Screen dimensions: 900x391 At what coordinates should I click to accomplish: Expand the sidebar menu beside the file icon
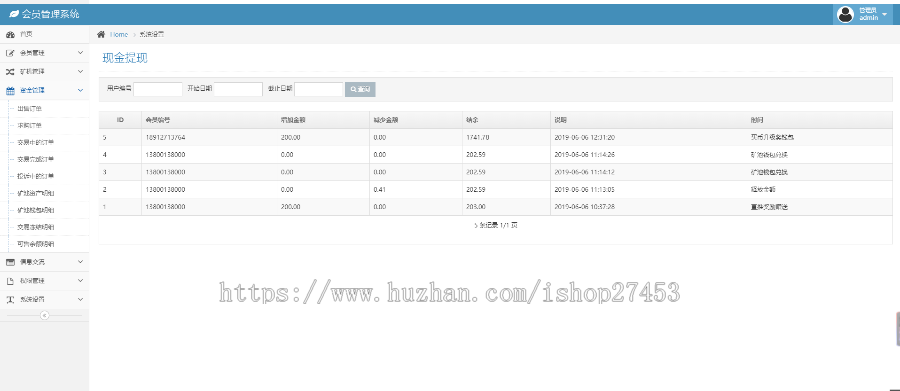click(x=80, y=281)
